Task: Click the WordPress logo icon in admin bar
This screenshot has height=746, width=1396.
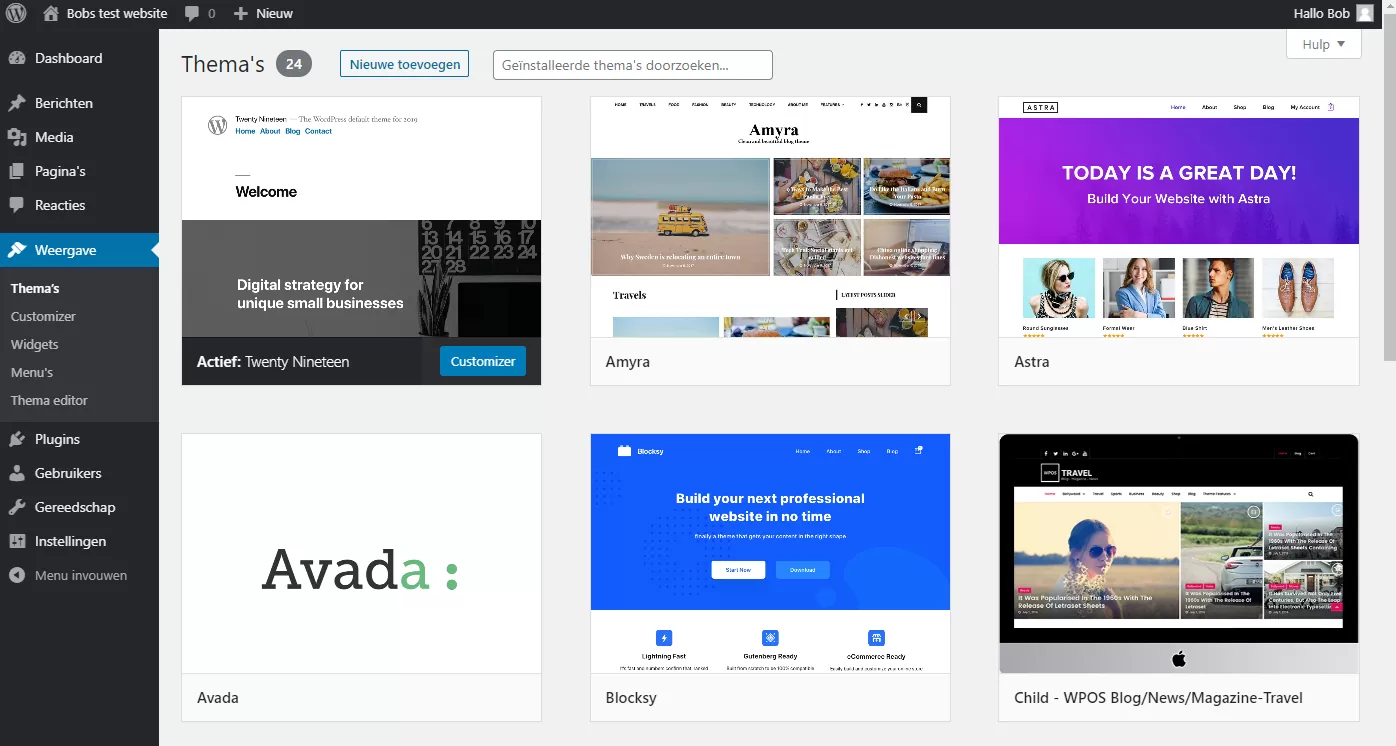Action: pos(16,14)
